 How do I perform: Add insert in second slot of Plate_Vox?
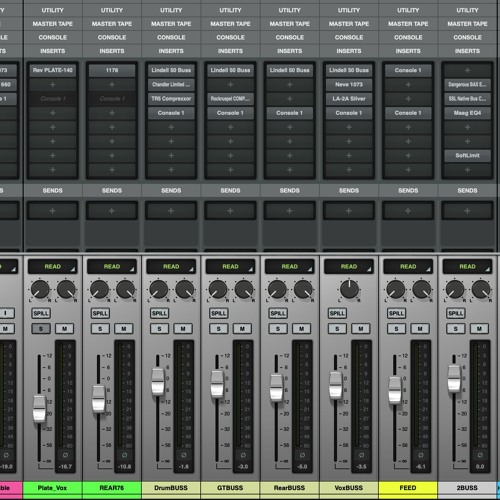(53, 85)
